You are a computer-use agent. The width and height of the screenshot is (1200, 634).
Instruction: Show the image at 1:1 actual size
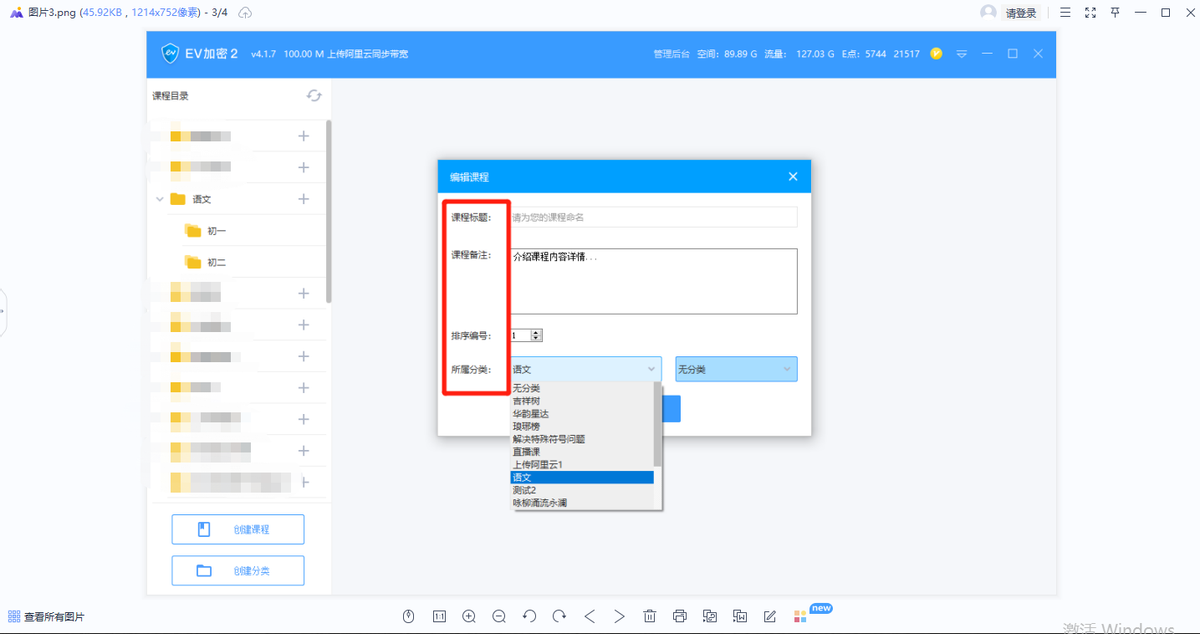coord(439,616)
